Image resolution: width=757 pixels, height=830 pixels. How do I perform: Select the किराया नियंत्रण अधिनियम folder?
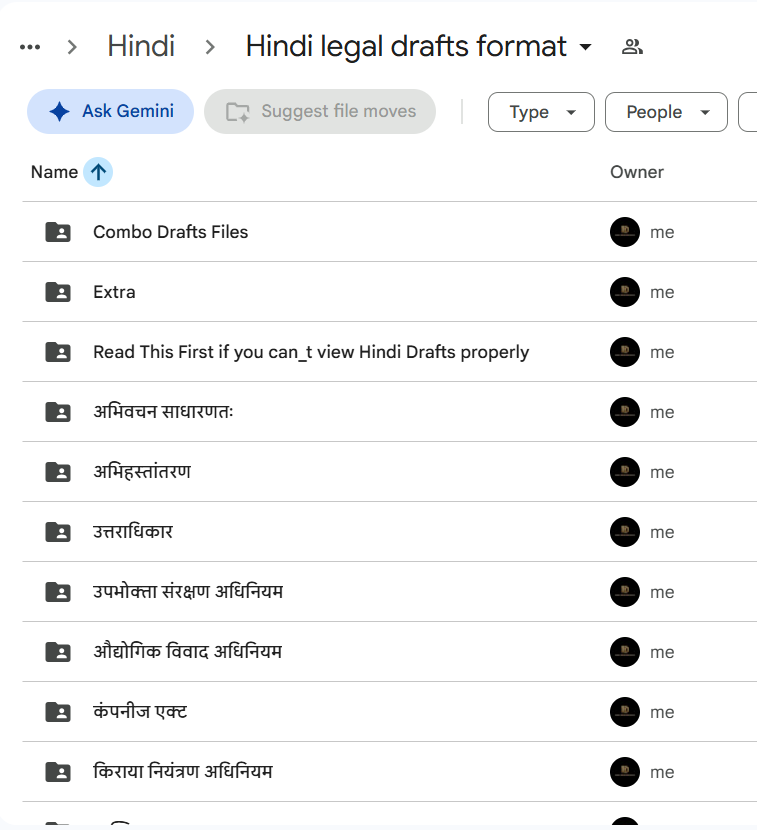[183, 771]
